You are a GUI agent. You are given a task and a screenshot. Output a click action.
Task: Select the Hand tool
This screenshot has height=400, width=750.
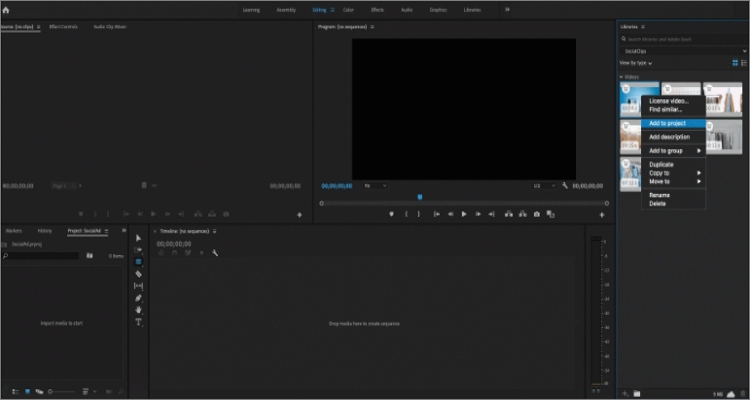138,310
